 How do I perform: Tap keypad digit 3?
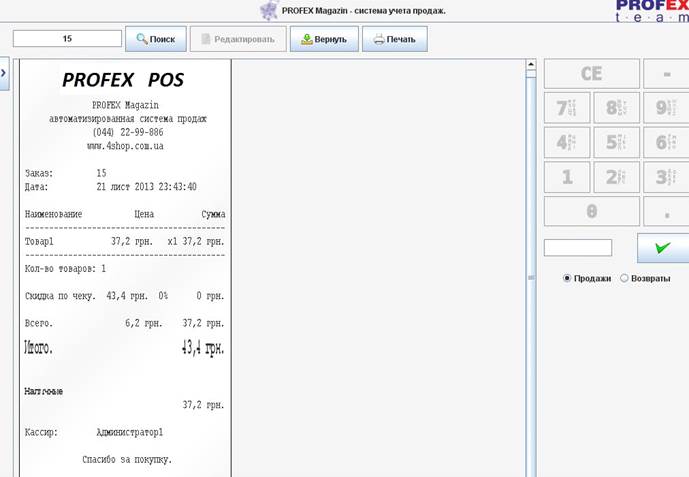(x=666, y=177)
